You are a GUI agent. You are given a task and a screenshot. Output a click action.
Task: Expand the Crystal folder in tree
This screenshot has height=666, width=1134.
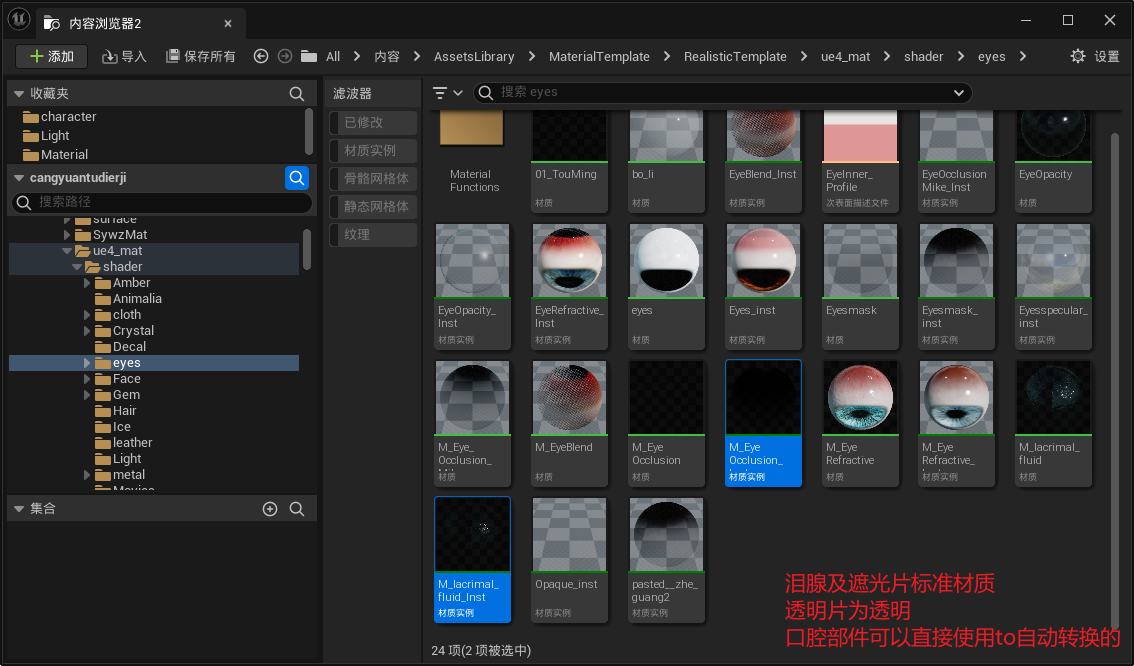87,331
